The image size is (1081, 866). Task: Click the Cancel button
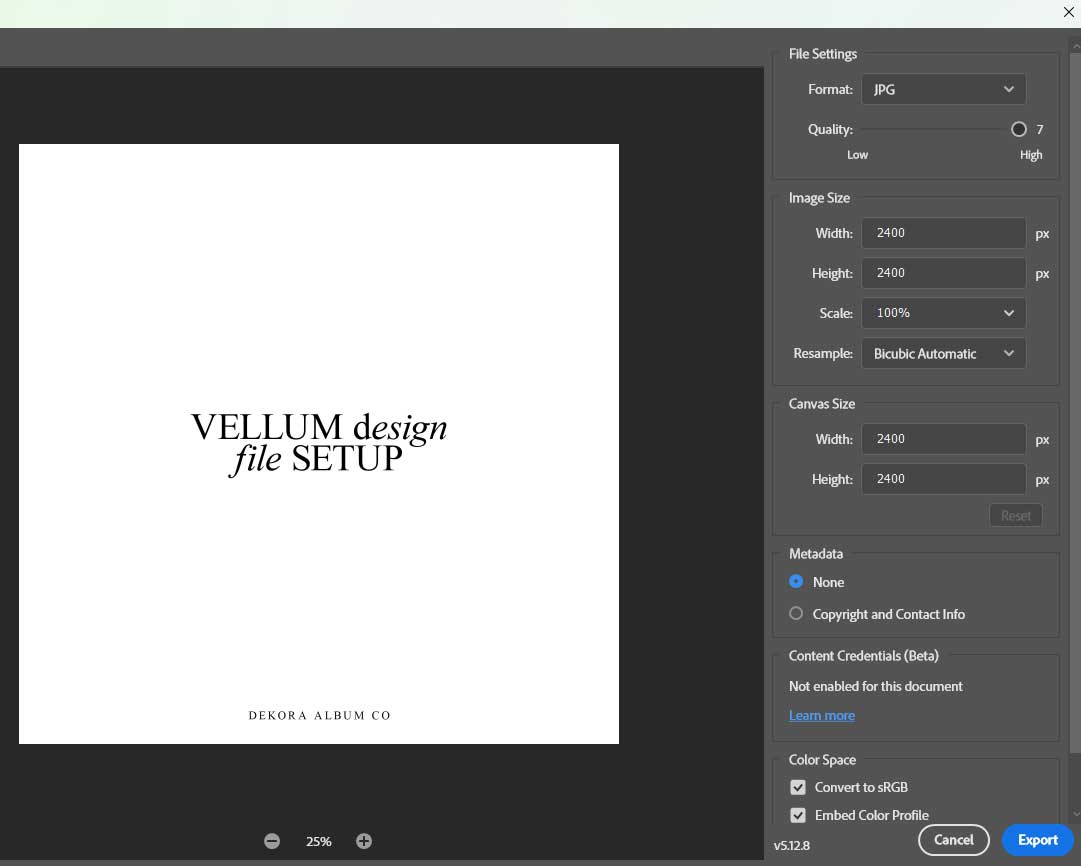click(x=953, y=840)
